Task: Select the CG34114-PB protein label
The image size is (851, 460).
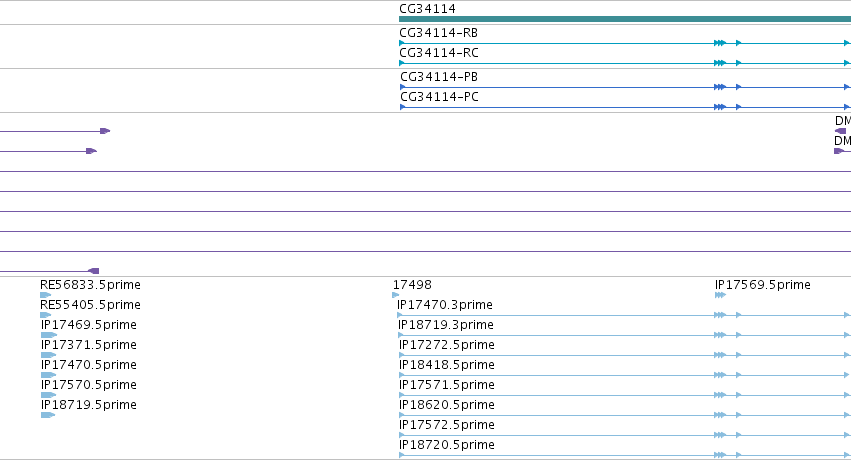Action: [439, 77]
